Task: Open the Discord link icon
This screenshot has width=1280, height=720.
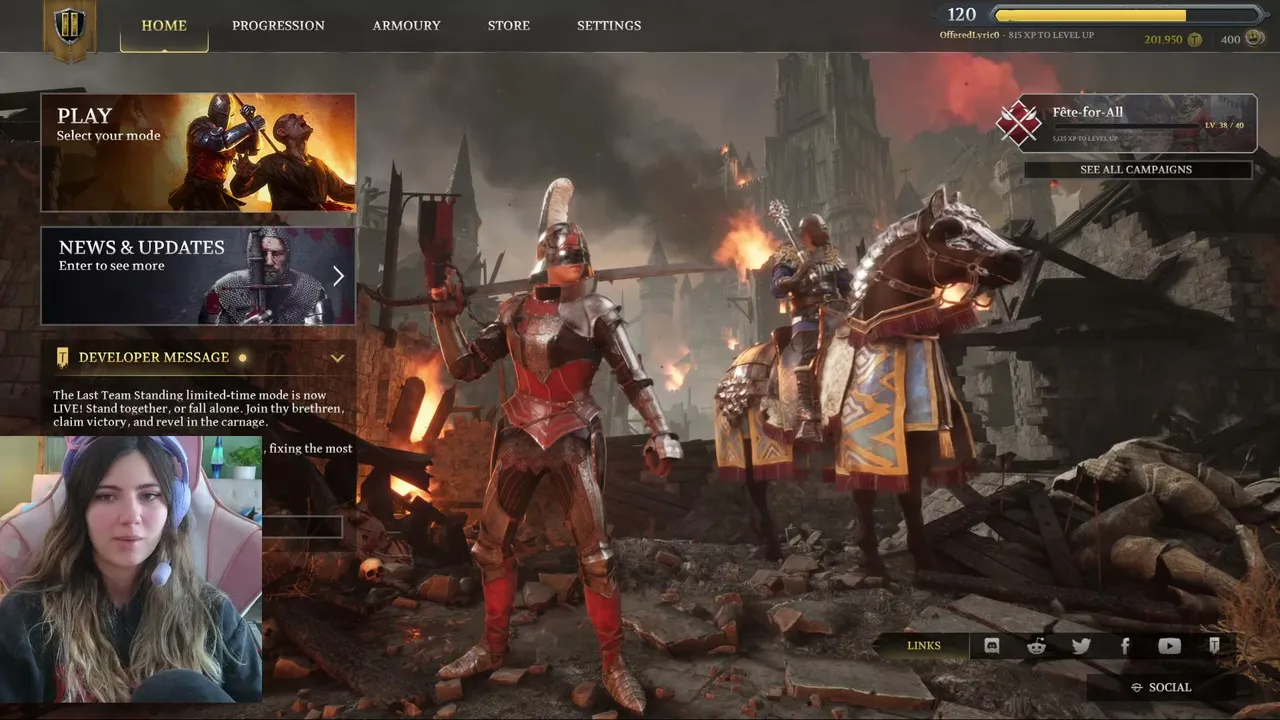Action: point(991,646)
